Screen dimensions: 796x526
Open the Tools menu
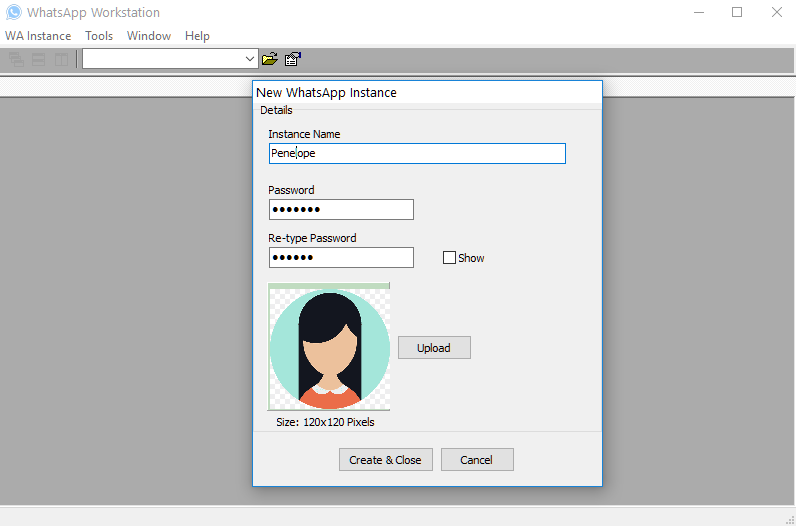click(99, 36)
